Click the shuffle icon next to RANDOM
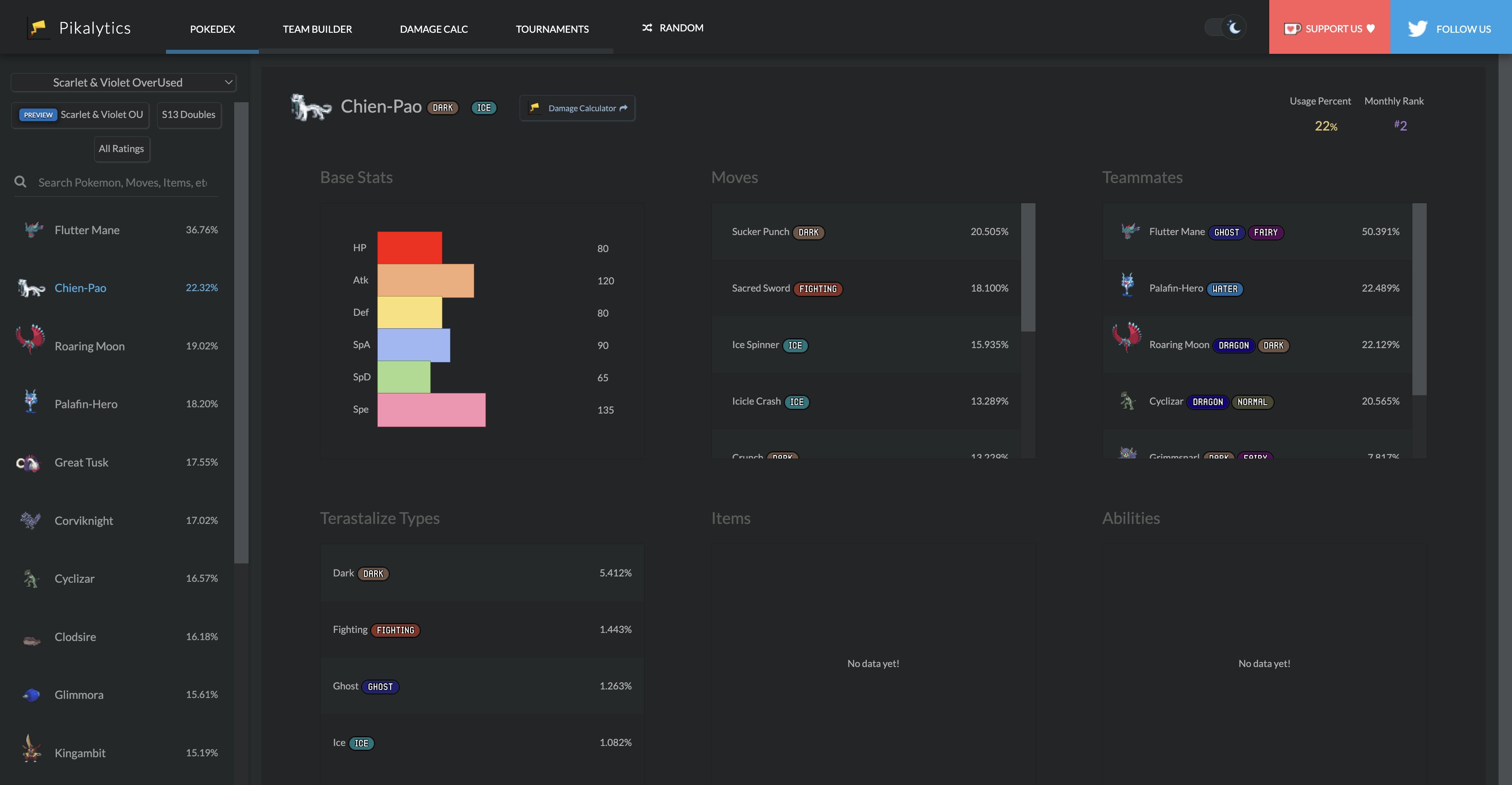The height and width of the screenshot is (785, 1512). pos(647,27)
